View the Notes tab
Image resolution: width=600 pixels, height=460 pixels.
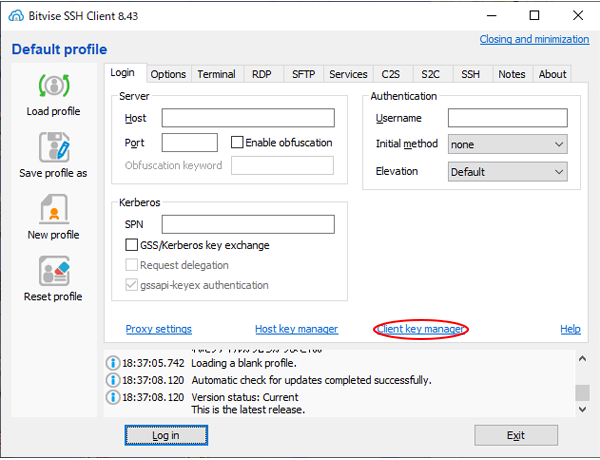512,74
